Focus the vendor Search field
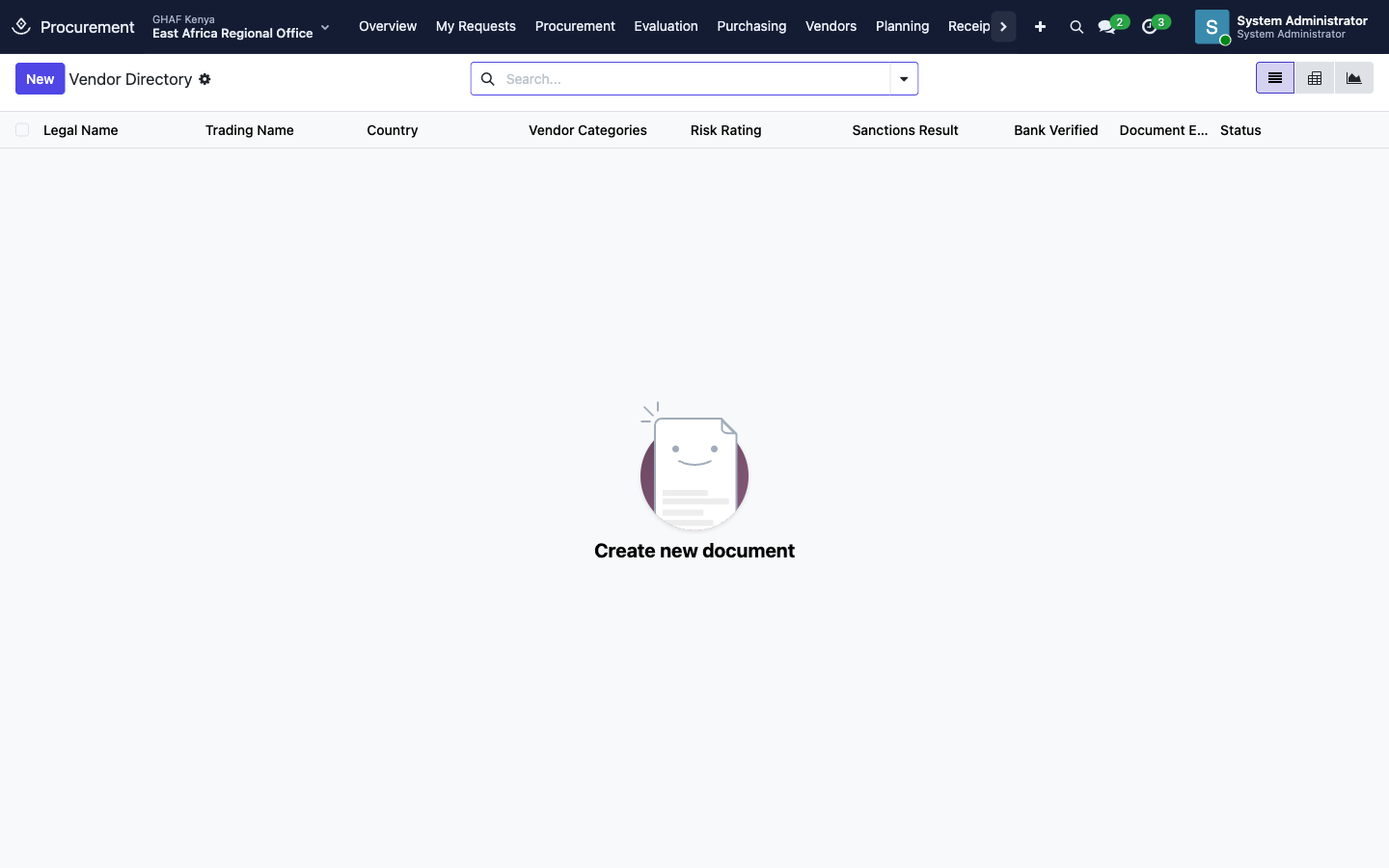Image resolution: width=1389 pixels, height=868 pixels. click(x=694, y=79)
